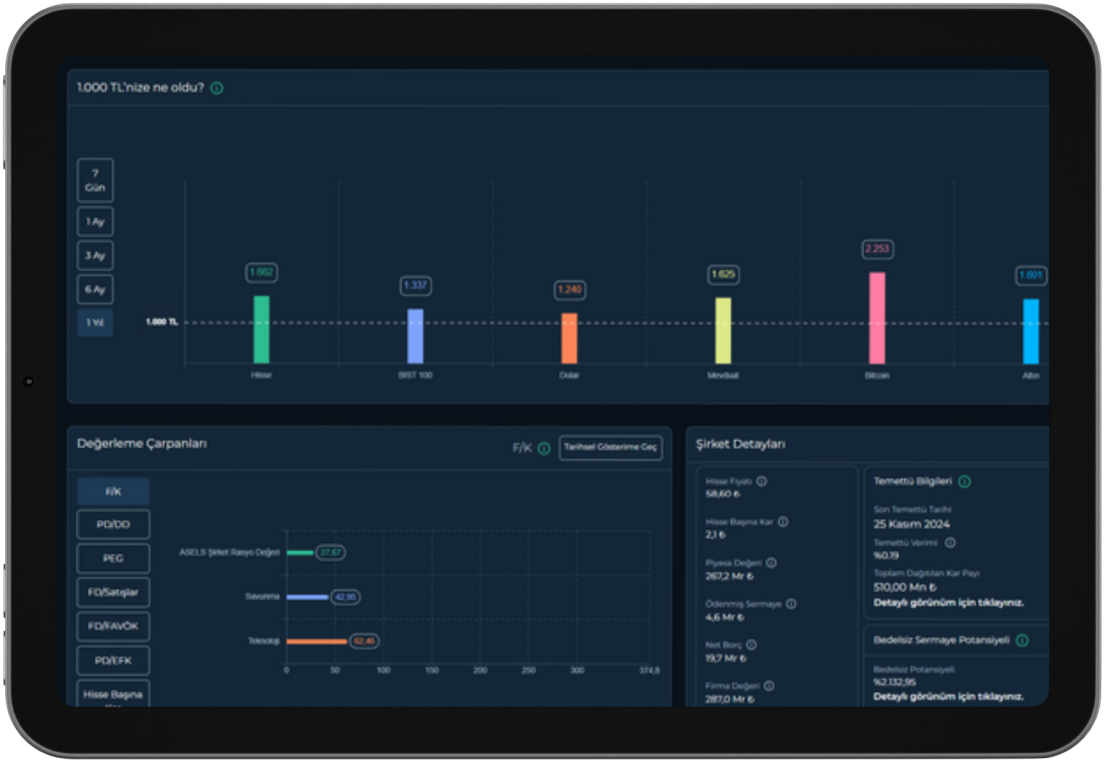Viewport: 1104px width, 760px height.
Task: Click info icon beside Ödenmiş Sermaye
Action: point(791,604)
